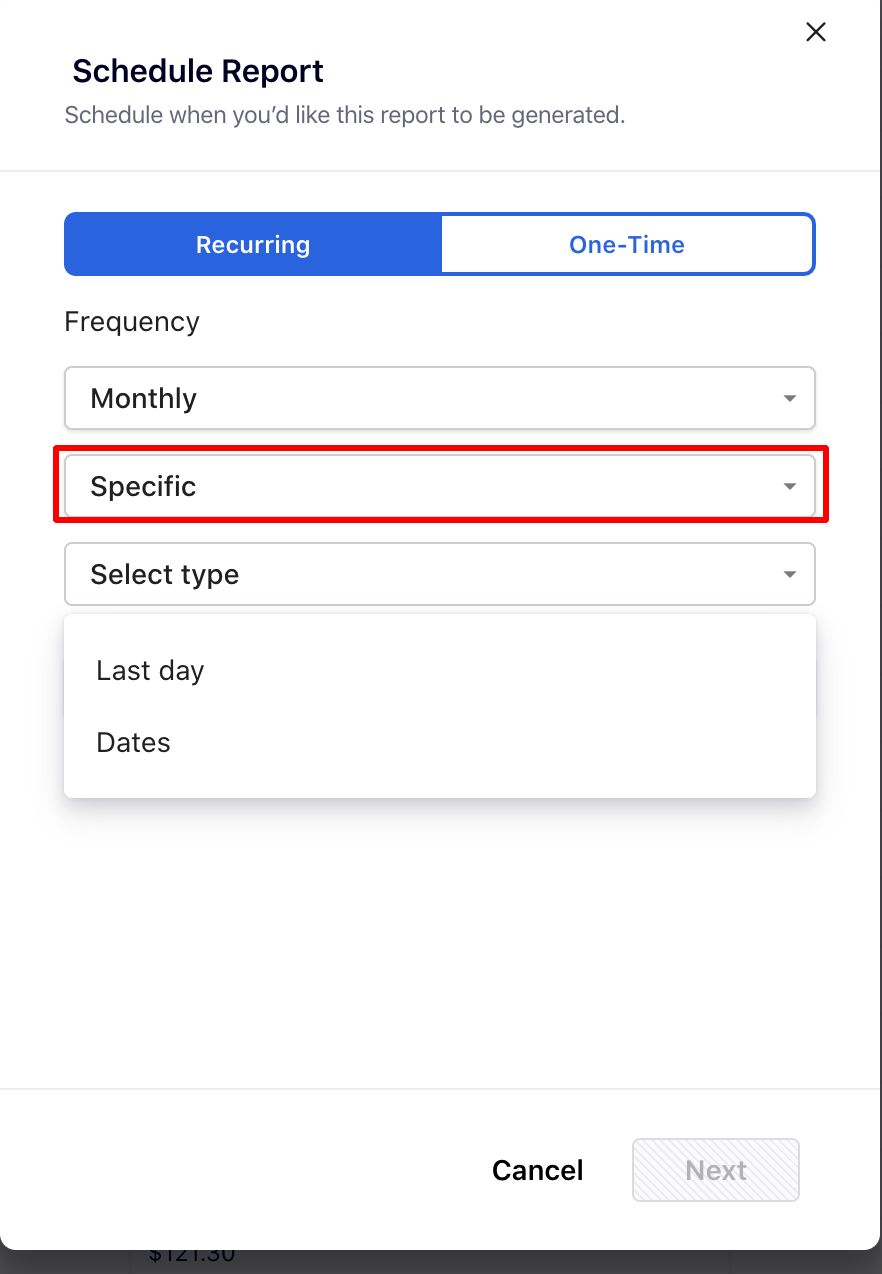Click the Specific dropdown caret arrow
This screenshot has height=1274, width=882.
[x=790, y=487]
